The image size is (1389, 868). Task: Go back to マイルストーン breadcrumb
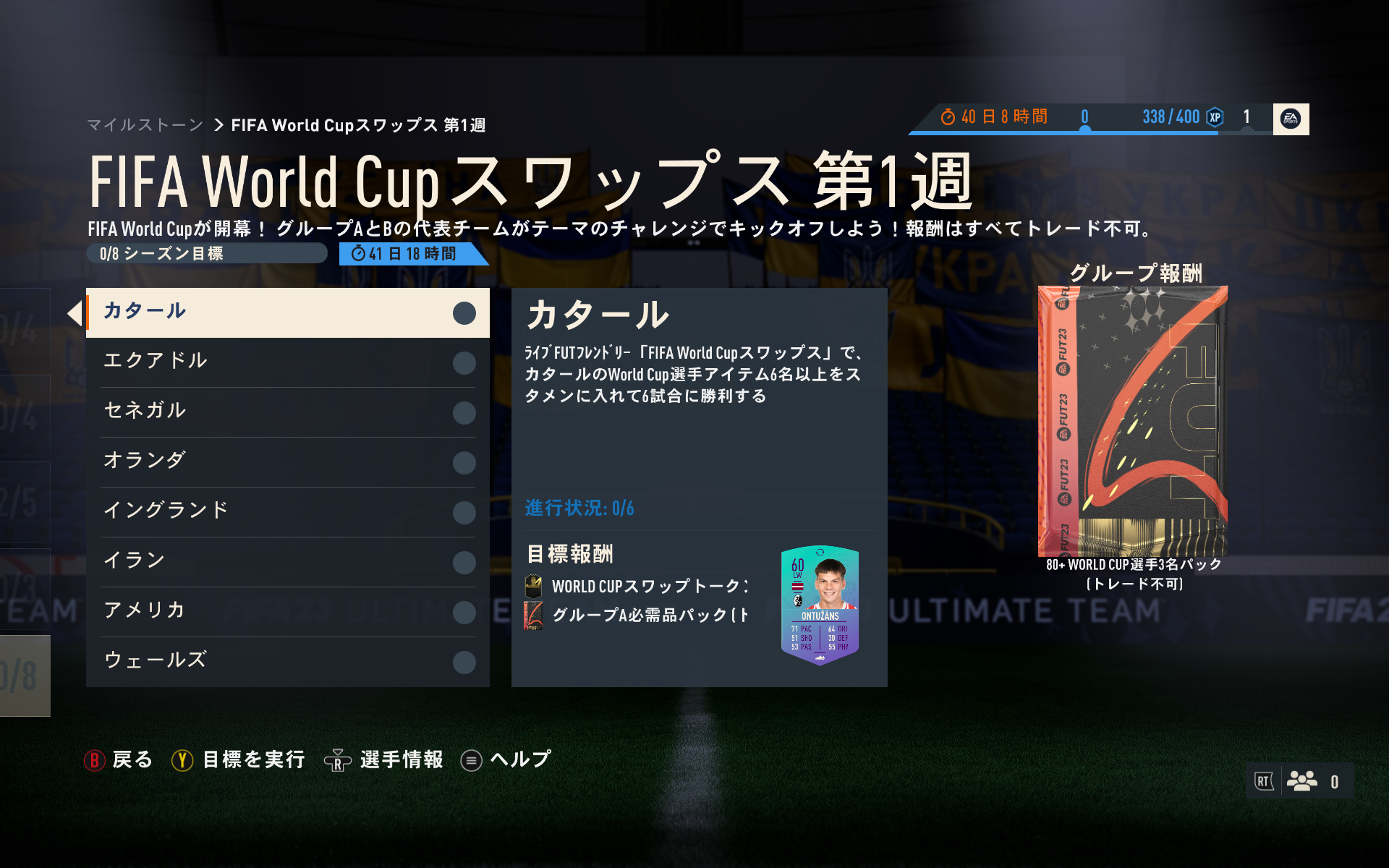(x=145, y=125)
